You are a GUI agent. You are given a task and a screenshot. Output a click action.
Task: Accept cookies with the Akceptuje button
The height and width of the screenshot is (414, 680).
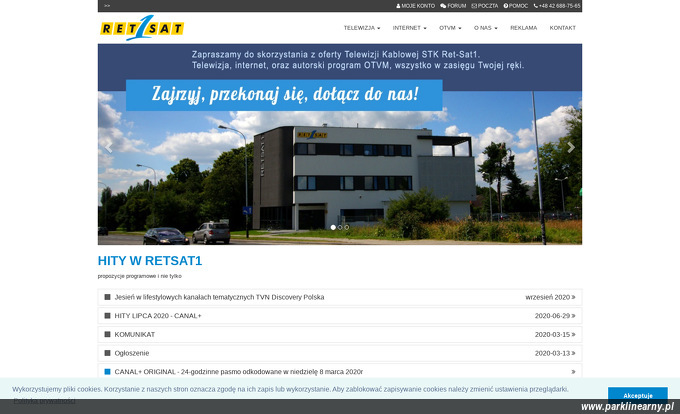coord(638,395)
